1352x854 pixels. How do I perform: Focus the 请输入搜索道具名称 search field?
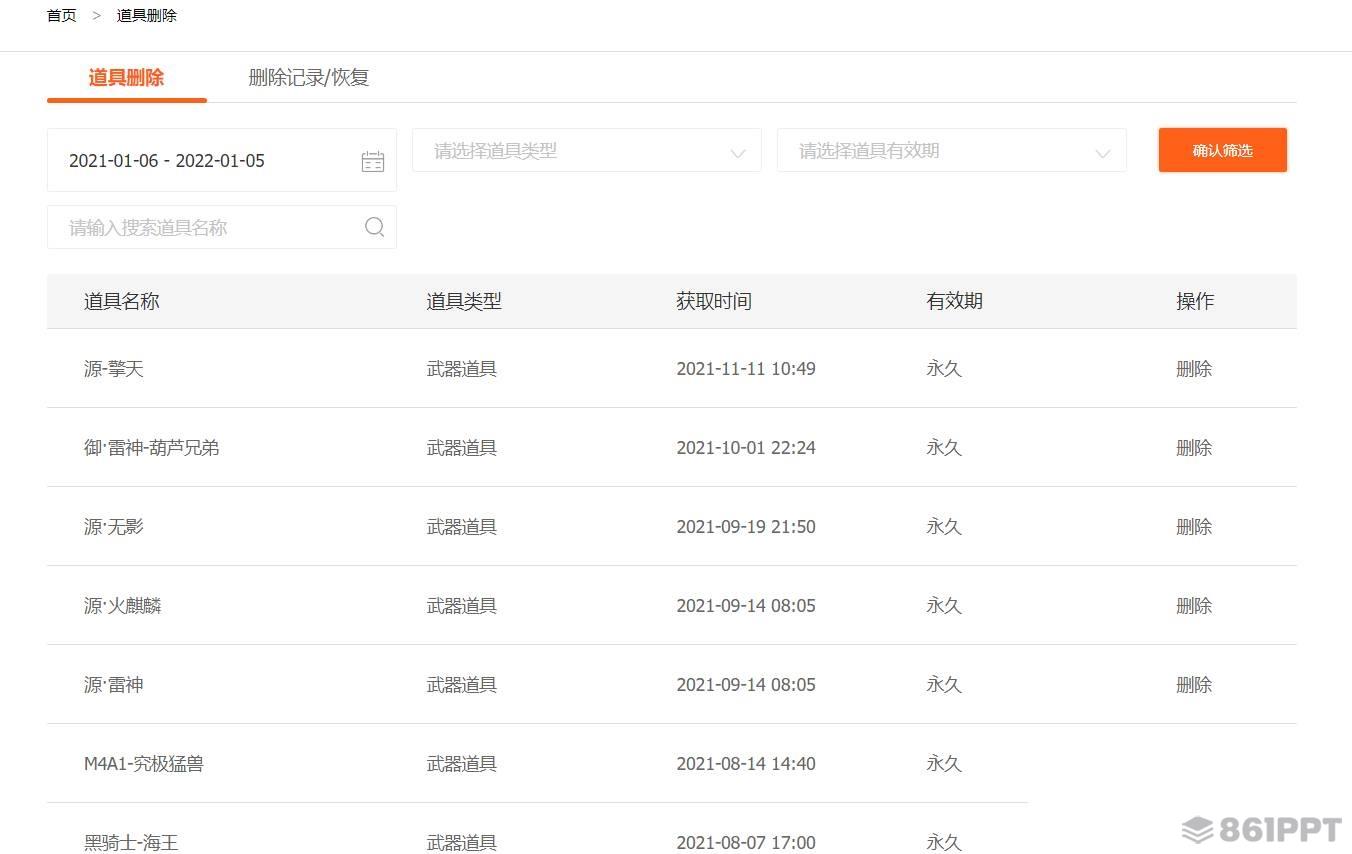[222, 227]
